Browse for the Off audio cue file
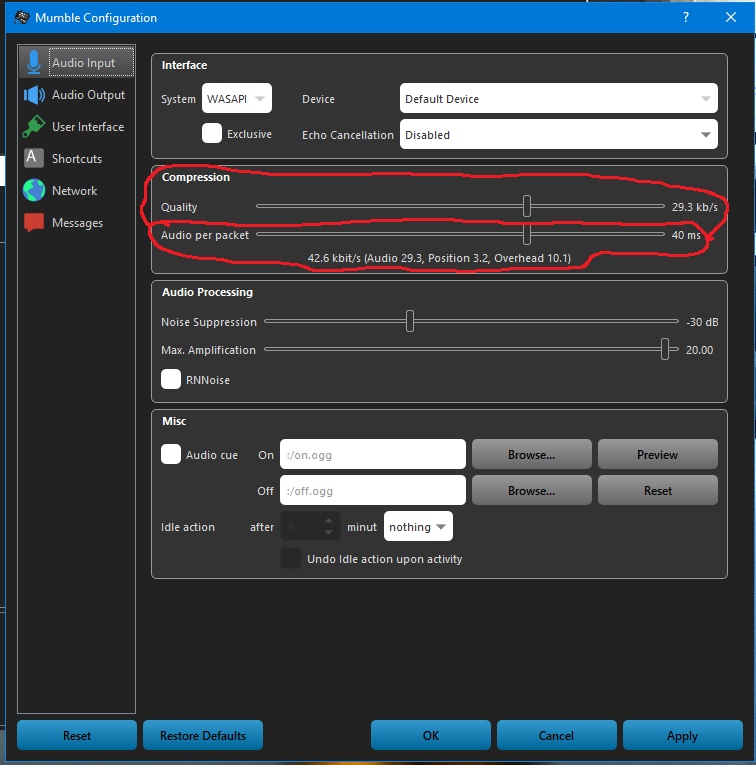The height and width of the screenshot is (765, 756). click(x=532, y=490)
